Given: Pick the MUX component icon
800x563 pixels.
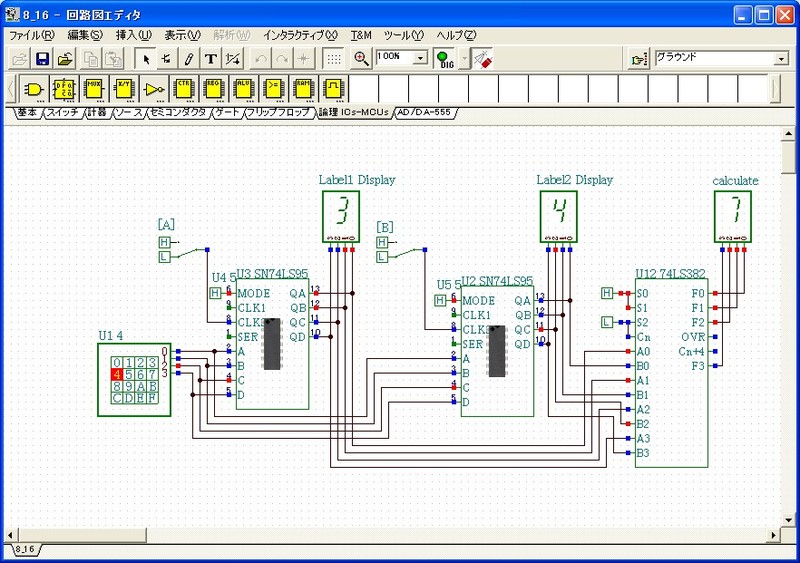Looking at the screenshot, I should click(94, 89).
